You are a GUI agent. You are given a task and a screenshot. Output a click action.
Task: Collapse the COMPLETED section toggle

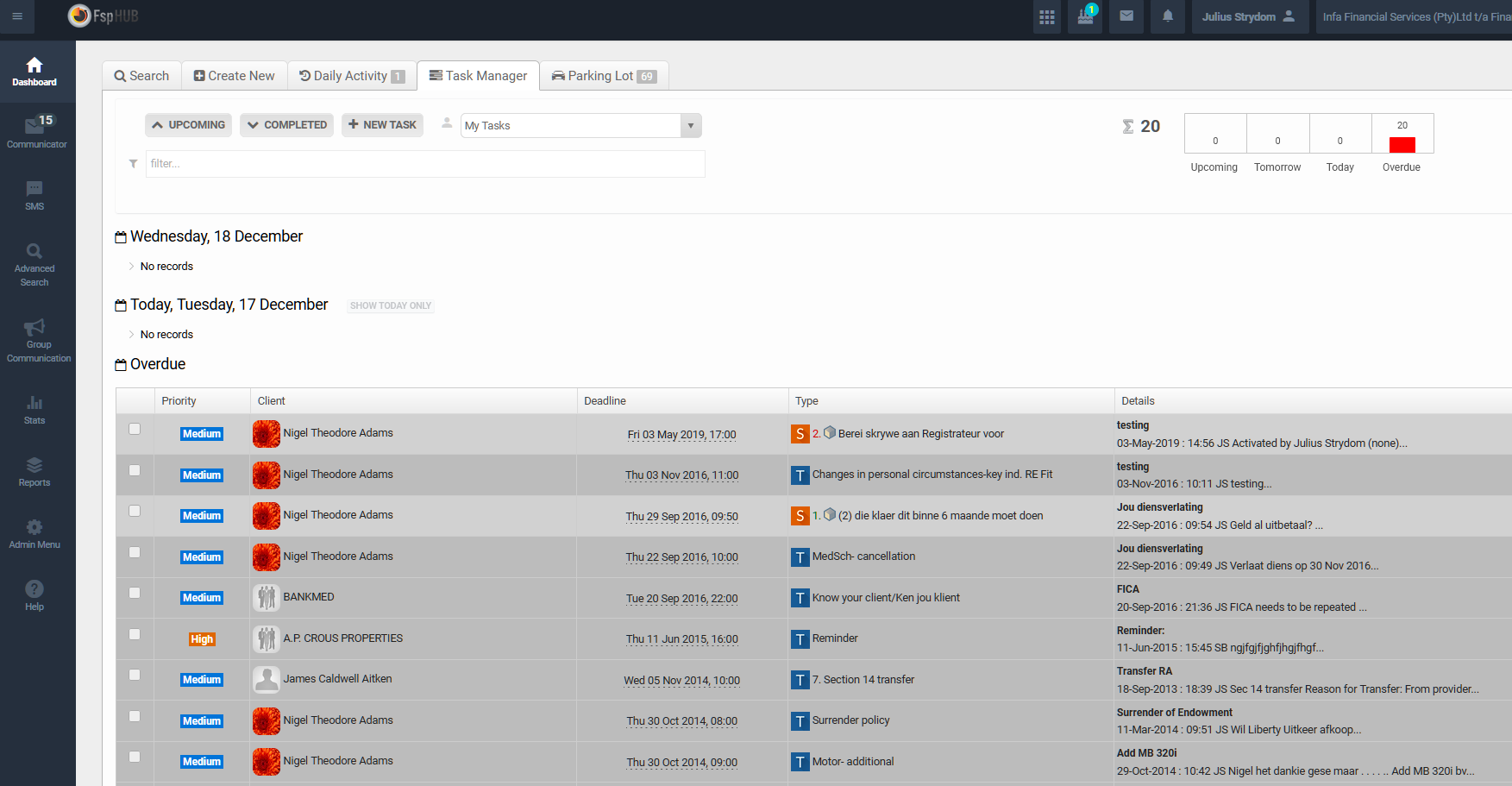(x=286, y=125)
